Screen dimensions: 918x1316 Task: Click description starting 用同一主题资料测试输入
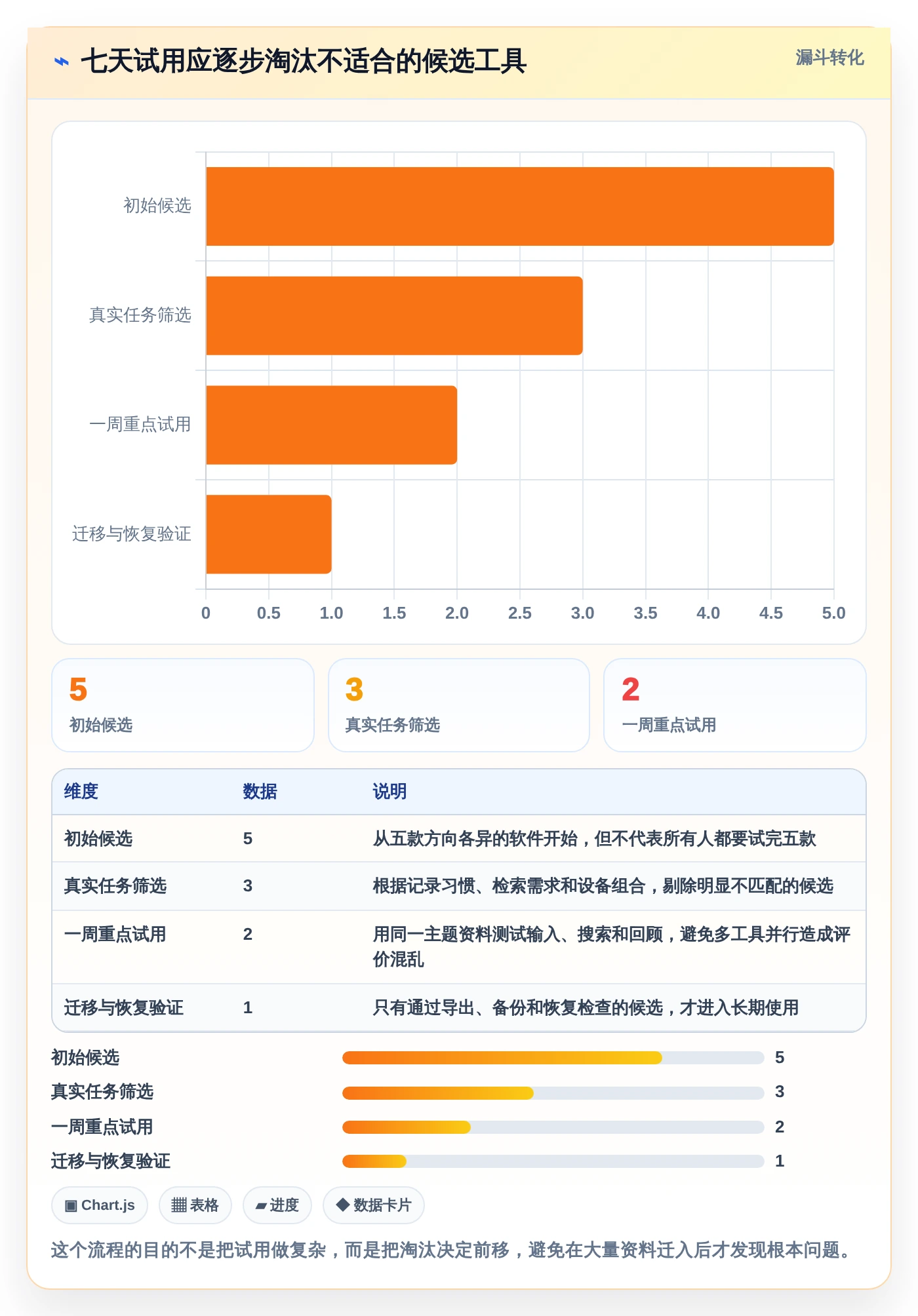pos(612,947)
